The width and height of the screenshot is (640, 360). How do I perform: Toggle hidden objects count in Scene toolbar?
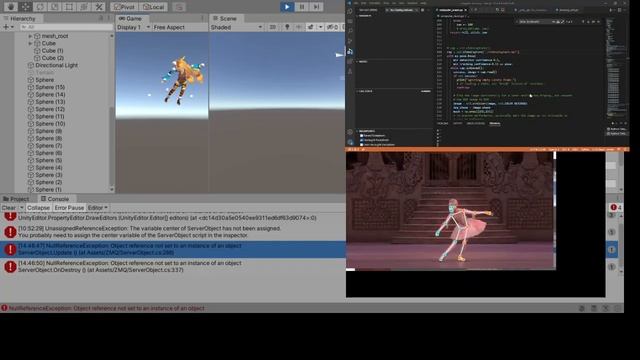pyautogui.click(x=332, y=27)
